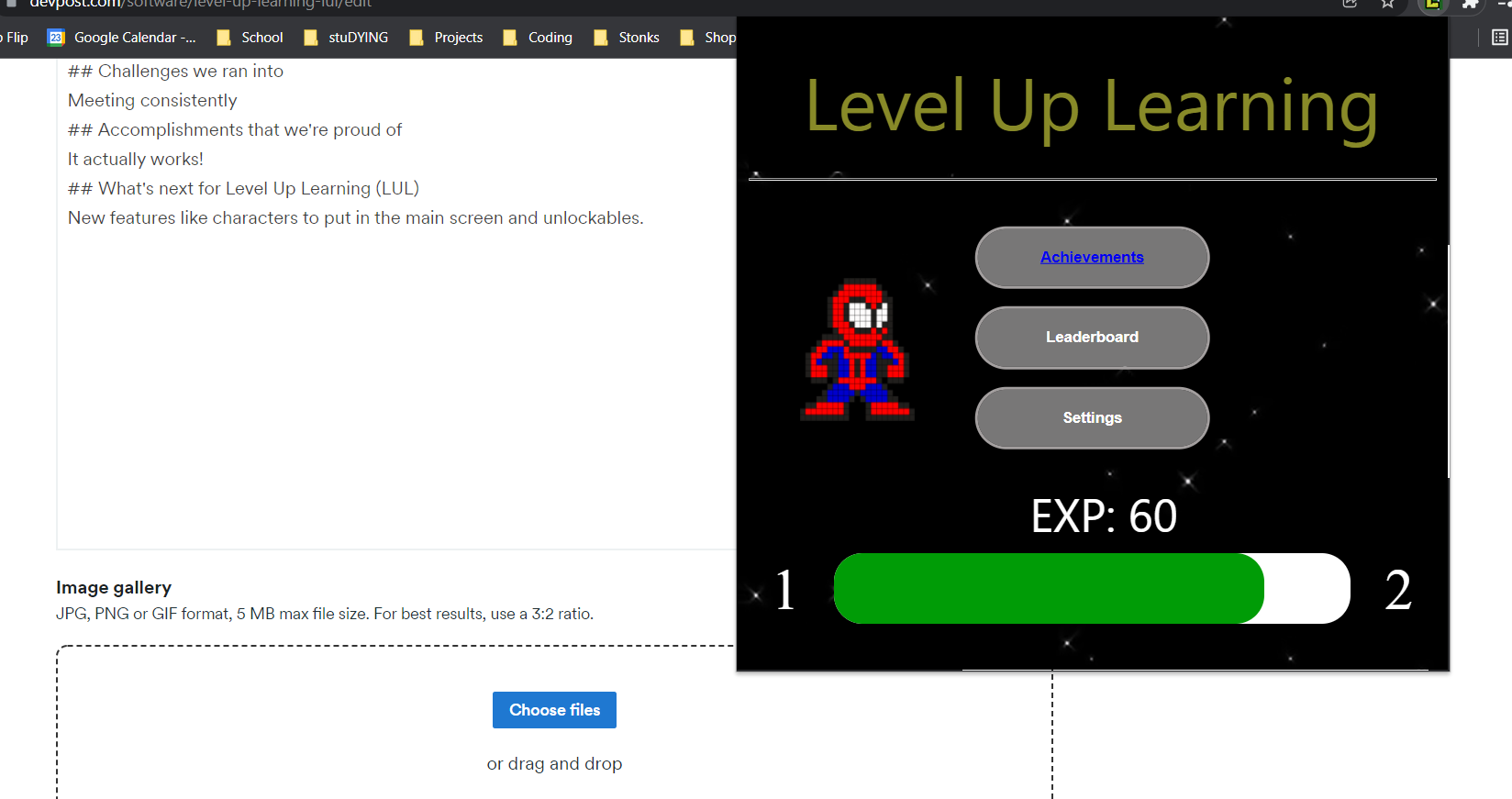Click the line "## Accomplishments that we're proud of"

pyautogui.click(x=235, y=129)
